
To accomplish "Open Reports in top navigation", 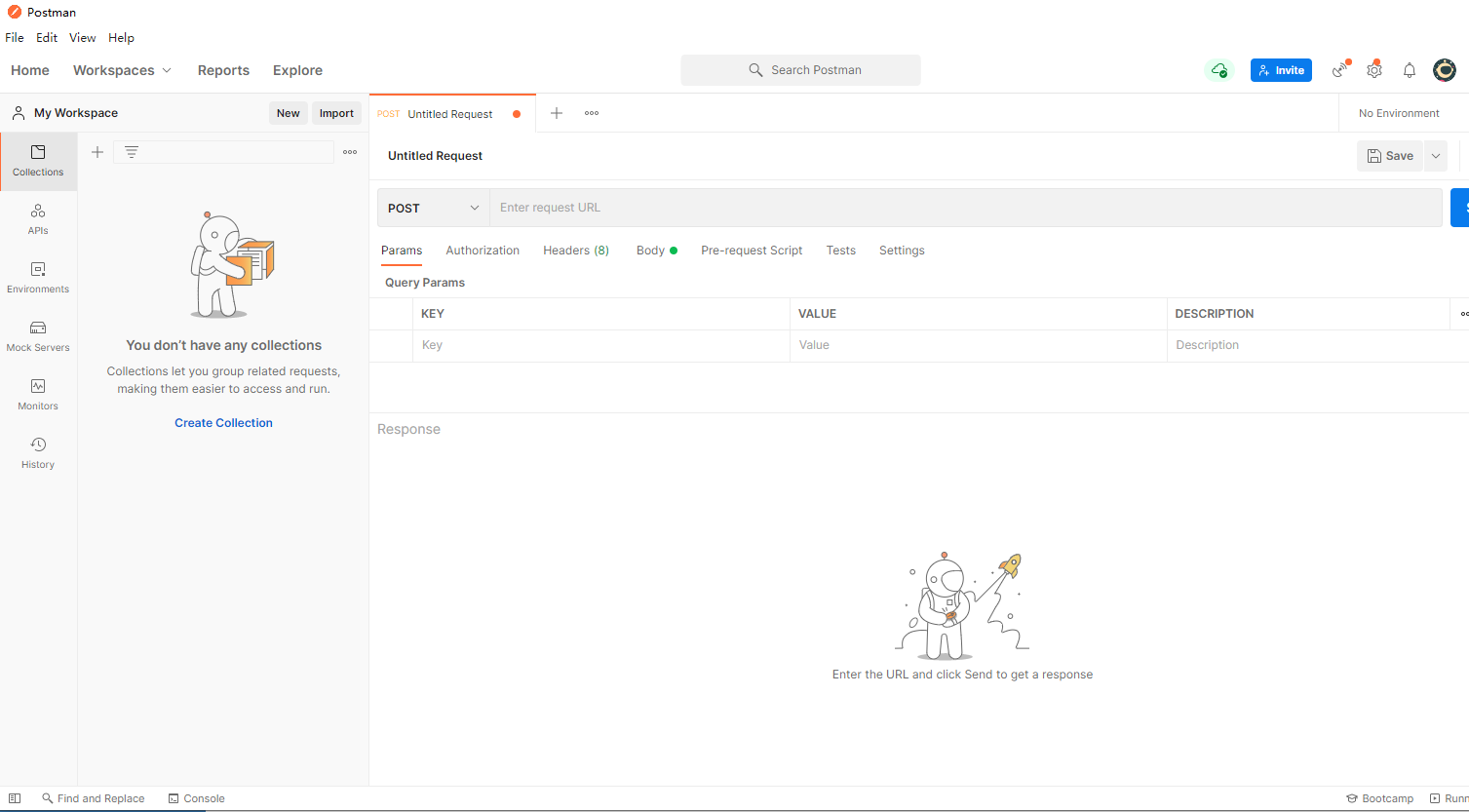I will click(x=223, y=70).
